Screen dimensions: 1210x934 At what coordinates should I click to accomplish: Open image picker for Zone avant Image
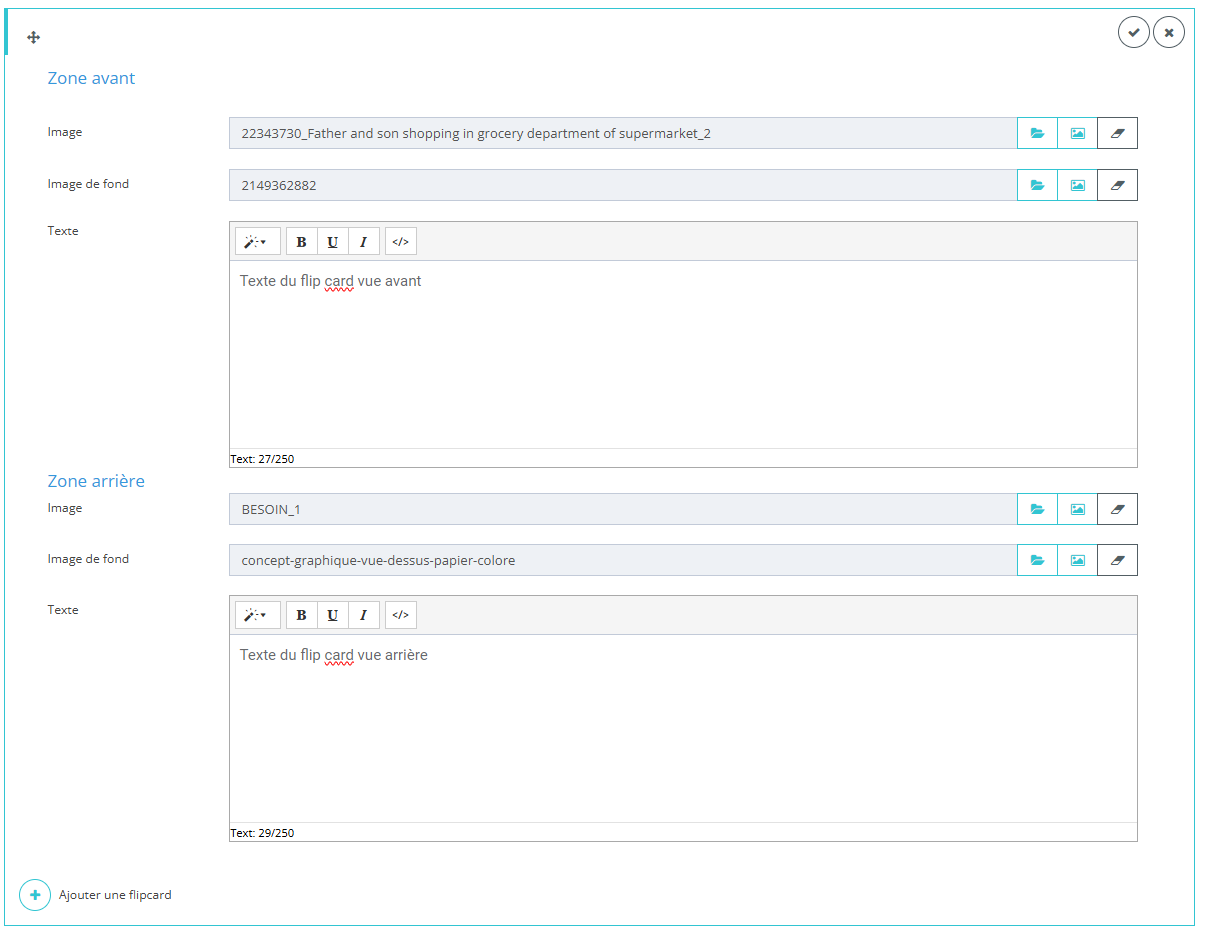(1077, 133)
